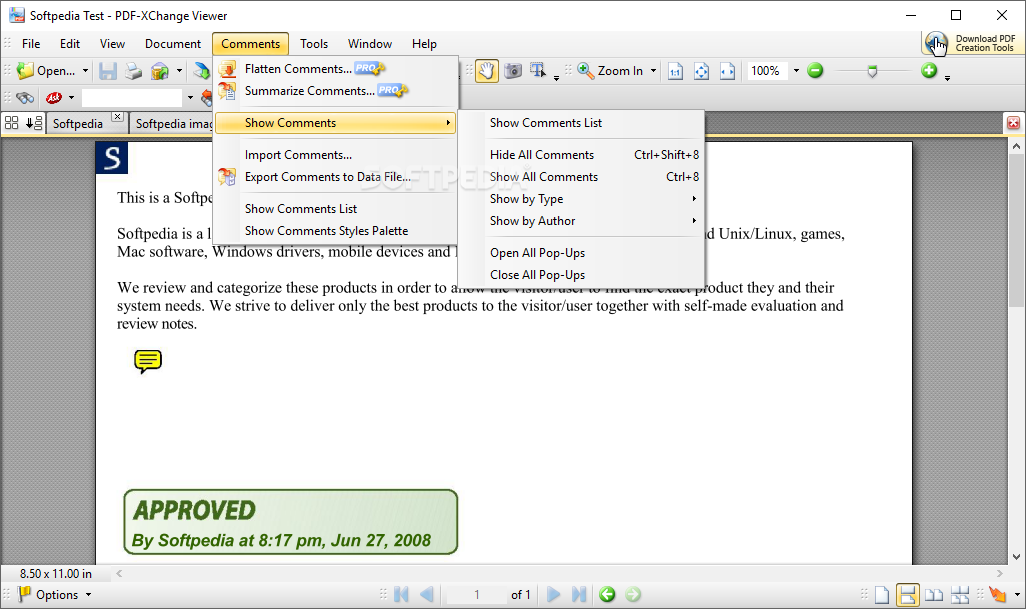Choose Close All Pop-Ups
This screenshot has width=1026, height=609.
(582, 275)
